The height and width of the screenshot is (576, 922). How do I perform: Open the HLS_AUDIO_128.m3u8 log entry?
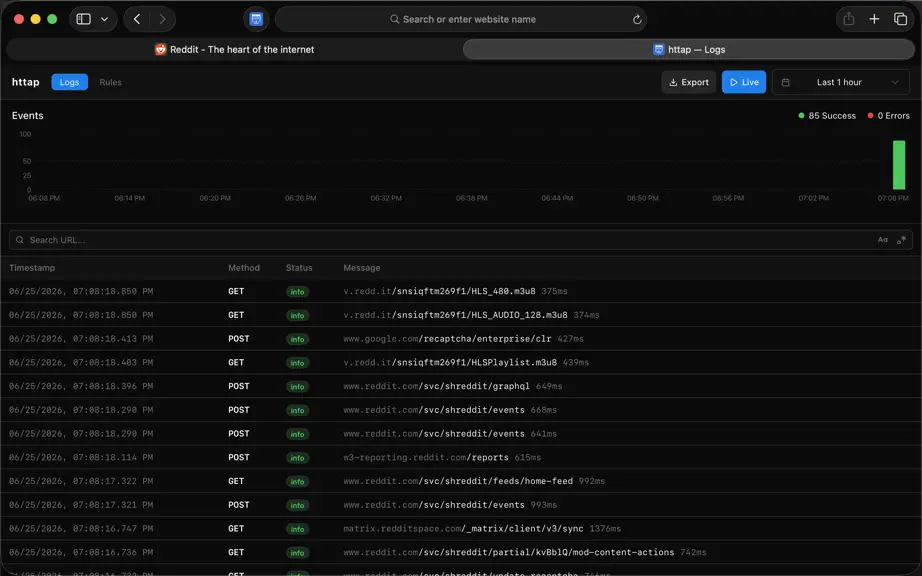[461, 315]
